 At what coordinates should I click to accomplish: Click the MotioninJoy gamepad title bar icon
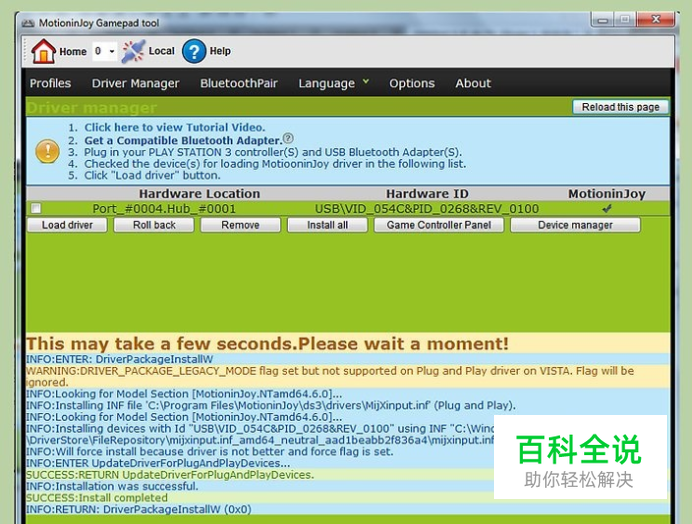coord(28,23)
